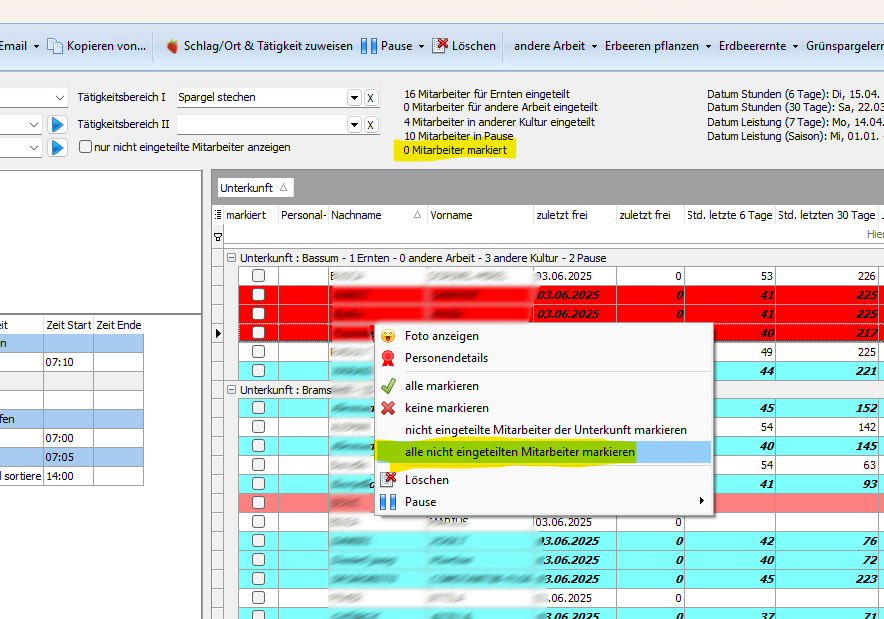Sort by the 'Vorname' column header
The width and height of the screenshot is (884, 619).
click(x=480, y=215)
